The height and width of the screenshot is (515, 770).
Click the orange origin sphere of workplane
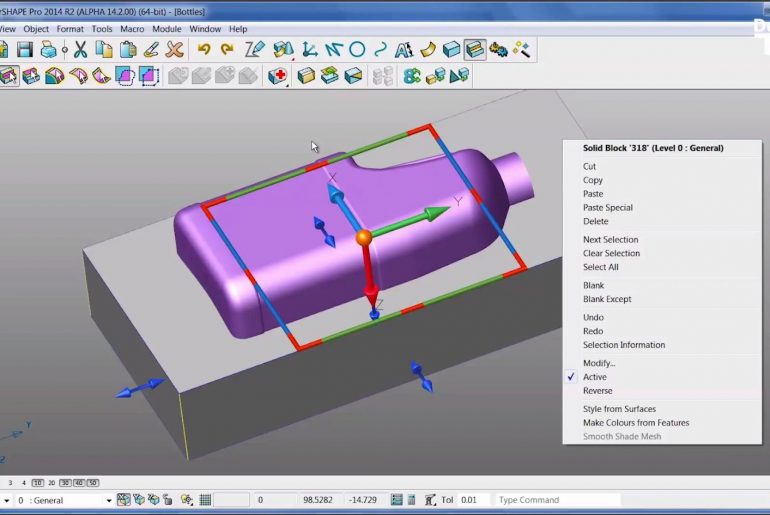coord(364,237)
